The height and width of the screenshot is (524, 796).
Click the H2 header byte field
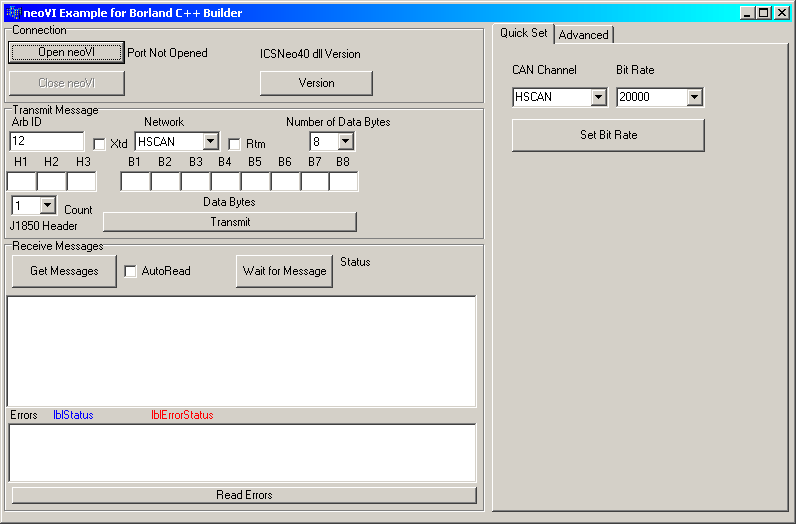click(x=51, y=181)
